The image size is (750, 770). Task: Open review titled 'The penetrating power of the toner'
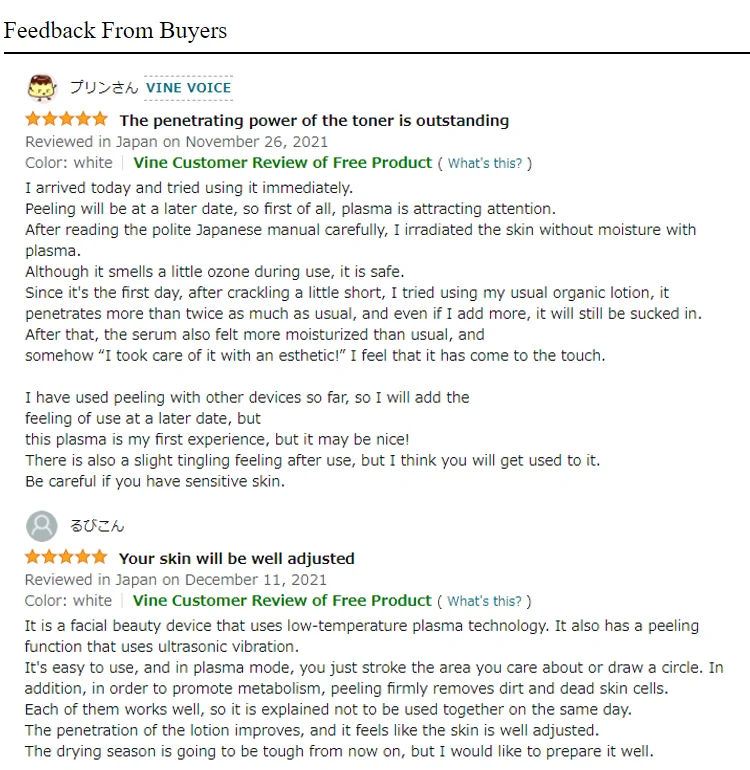313,121
